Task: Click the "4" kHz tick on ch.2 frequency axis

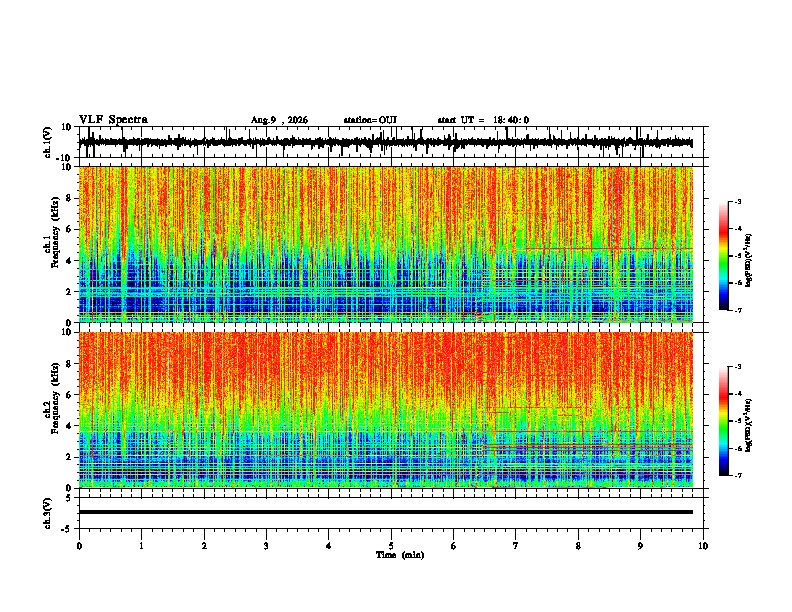Action: 69,426
